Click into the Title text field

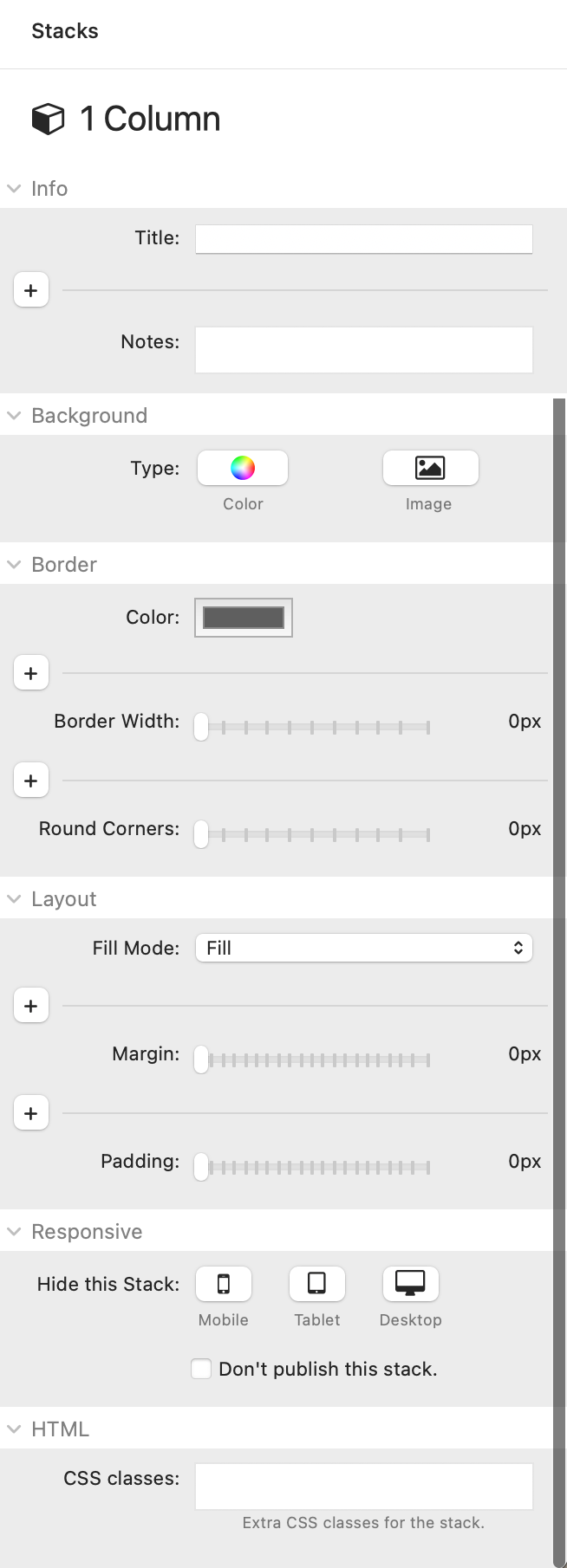click(x=364, y=239)
